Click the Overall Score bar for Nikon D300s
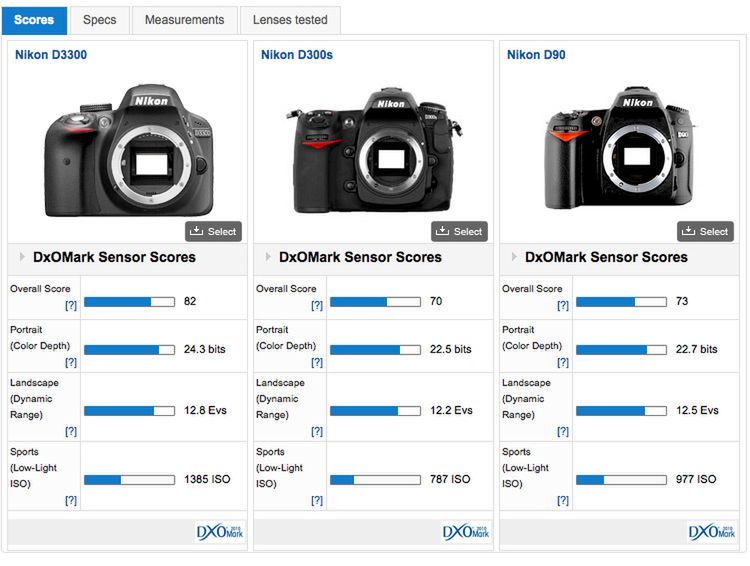The height and width of the screenshot is (566, 750). 375,302
